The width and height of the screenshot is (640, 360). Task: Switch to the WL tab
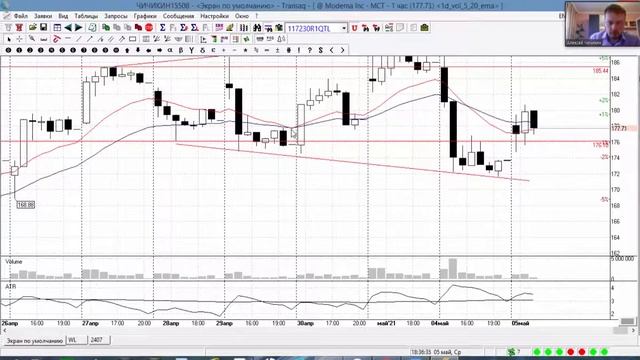pyautogui.click(x=77, y=340)
